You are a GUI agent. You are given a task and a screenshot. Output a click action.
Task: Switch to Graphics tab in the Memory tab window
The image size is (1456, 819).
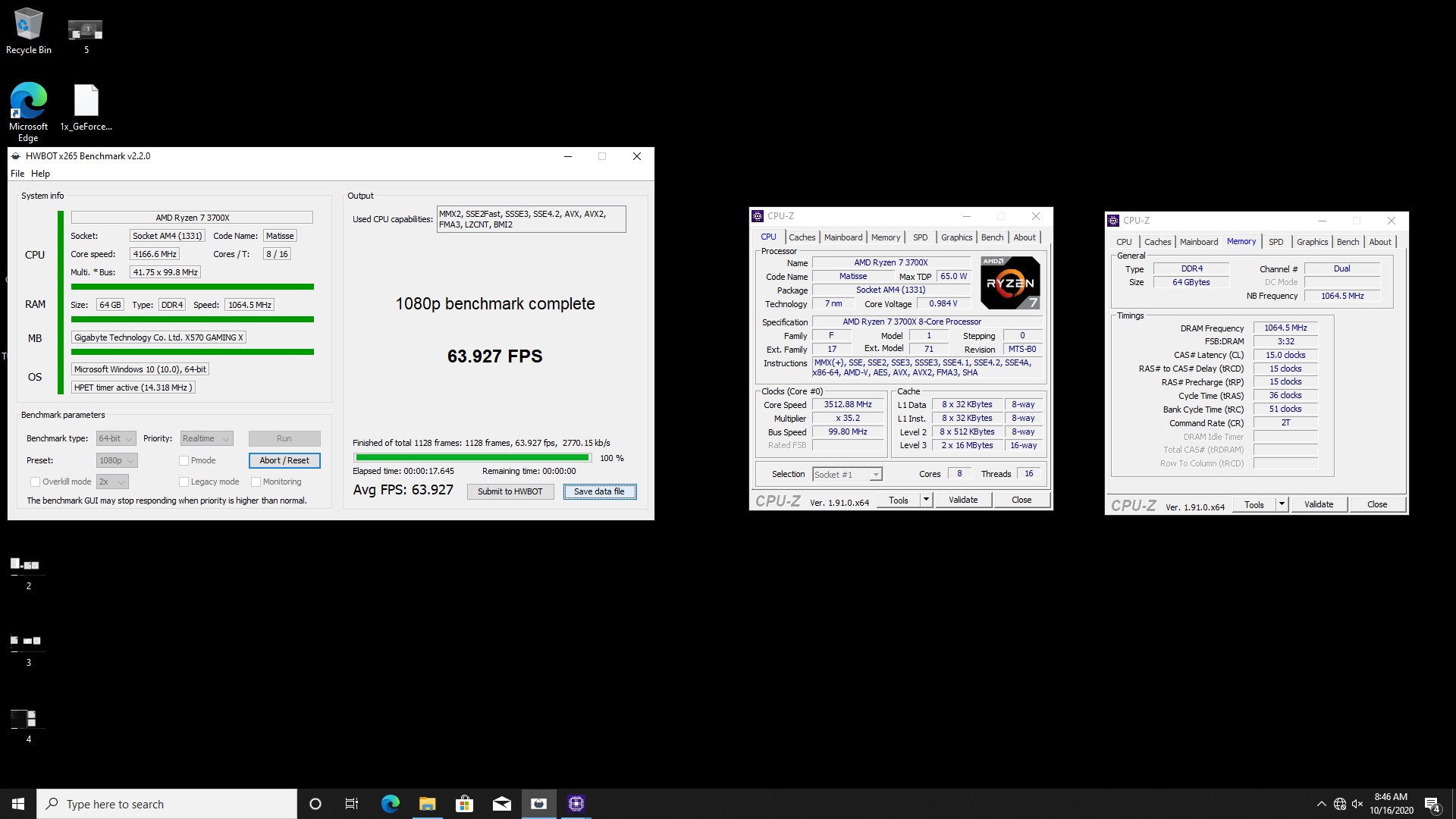click(1312, 242)
